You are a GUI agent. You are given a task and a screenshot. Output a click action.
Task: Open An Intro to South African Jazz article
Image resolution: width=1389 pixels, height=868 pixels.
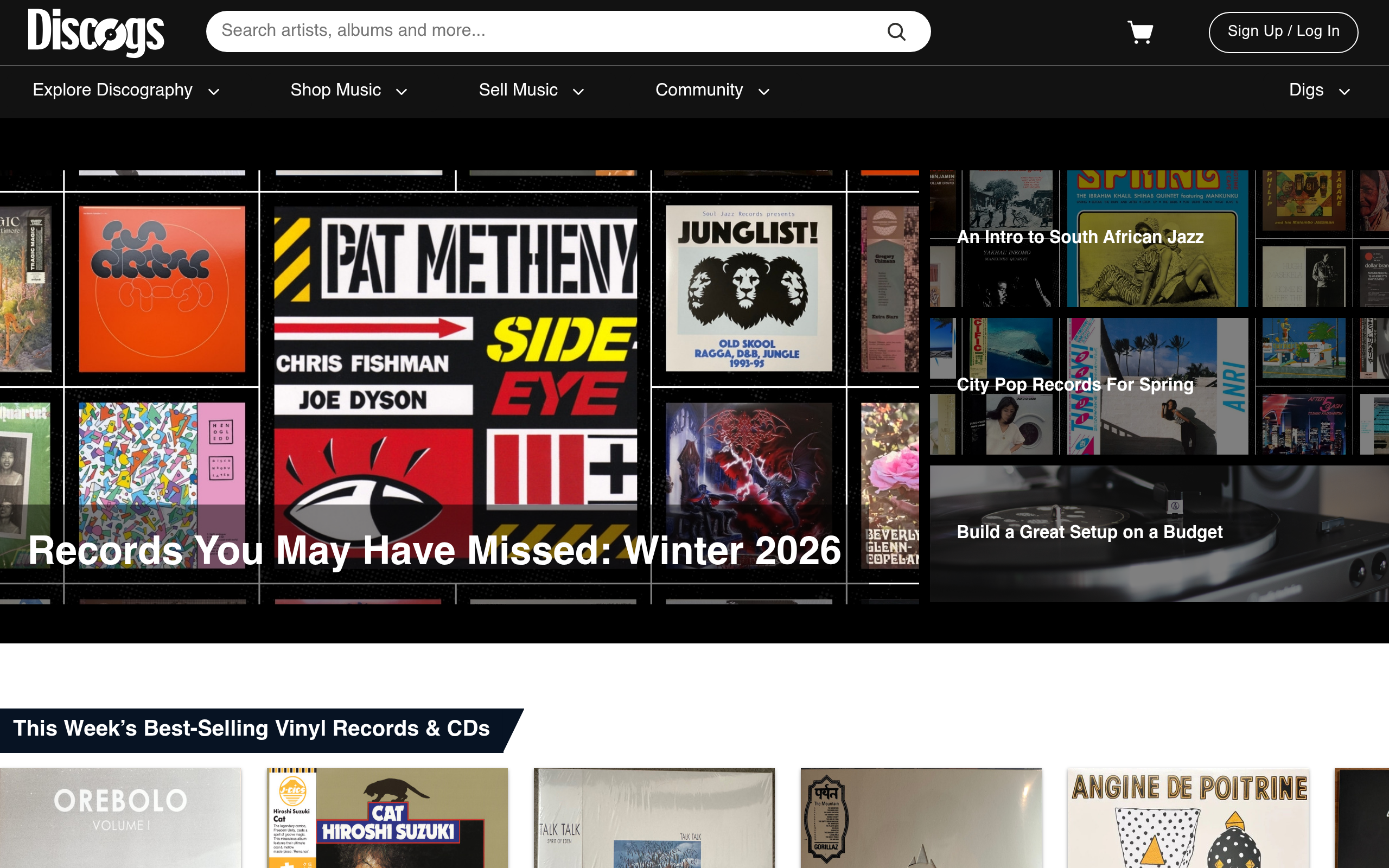1159,238
